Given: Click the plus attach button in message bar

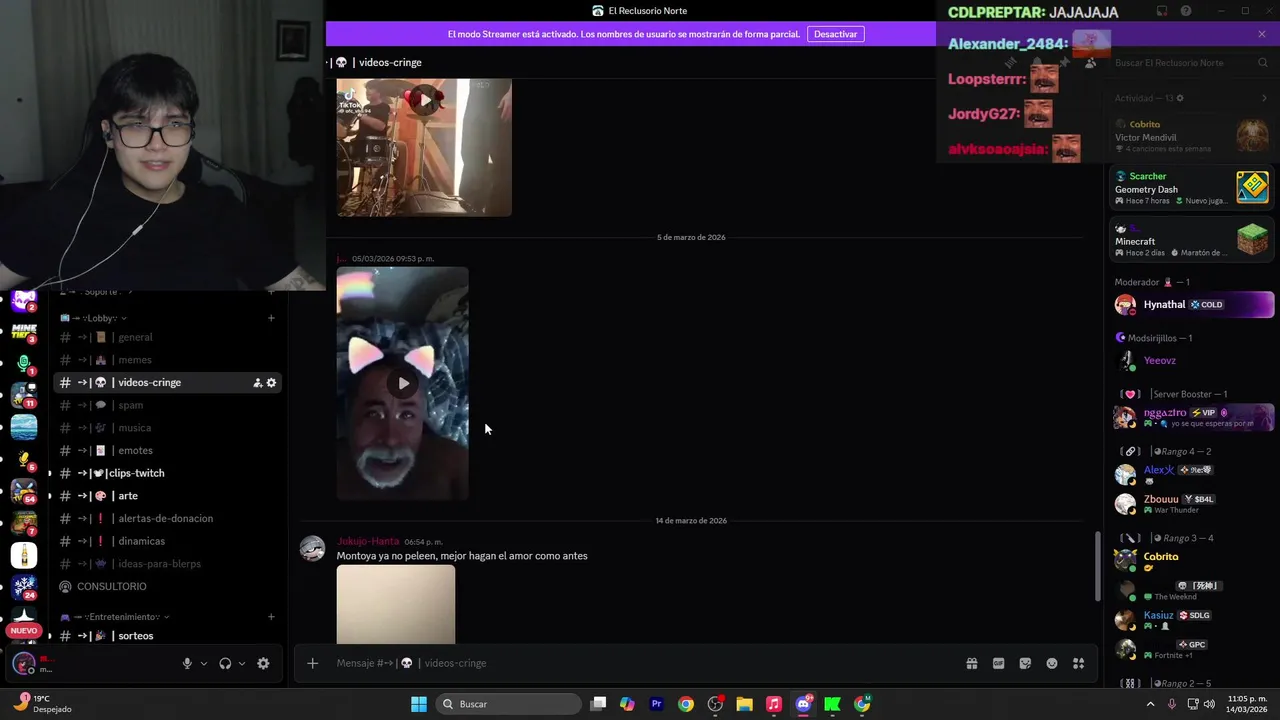Looking at the screenshot, I should coord(312,663).
